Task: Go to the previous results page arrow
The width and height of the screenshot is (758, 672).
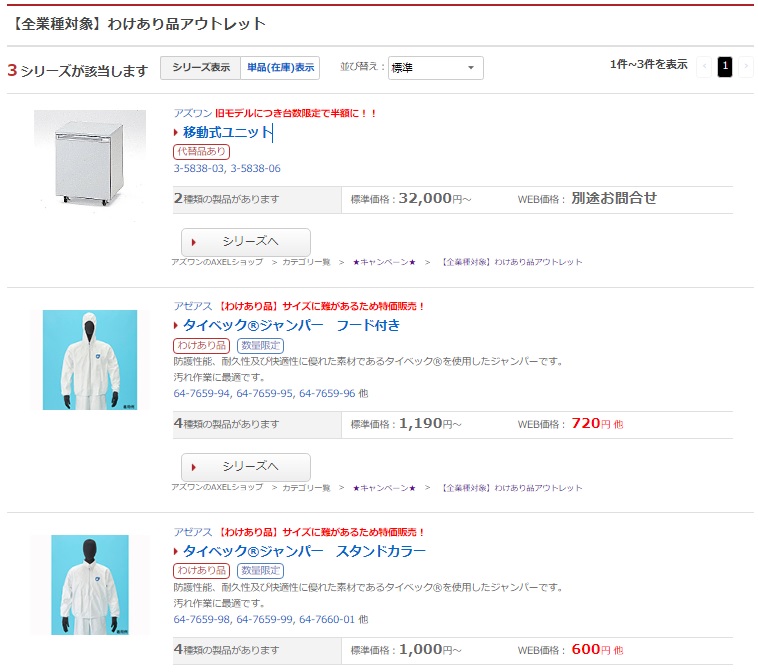Action: pos(704,67)
